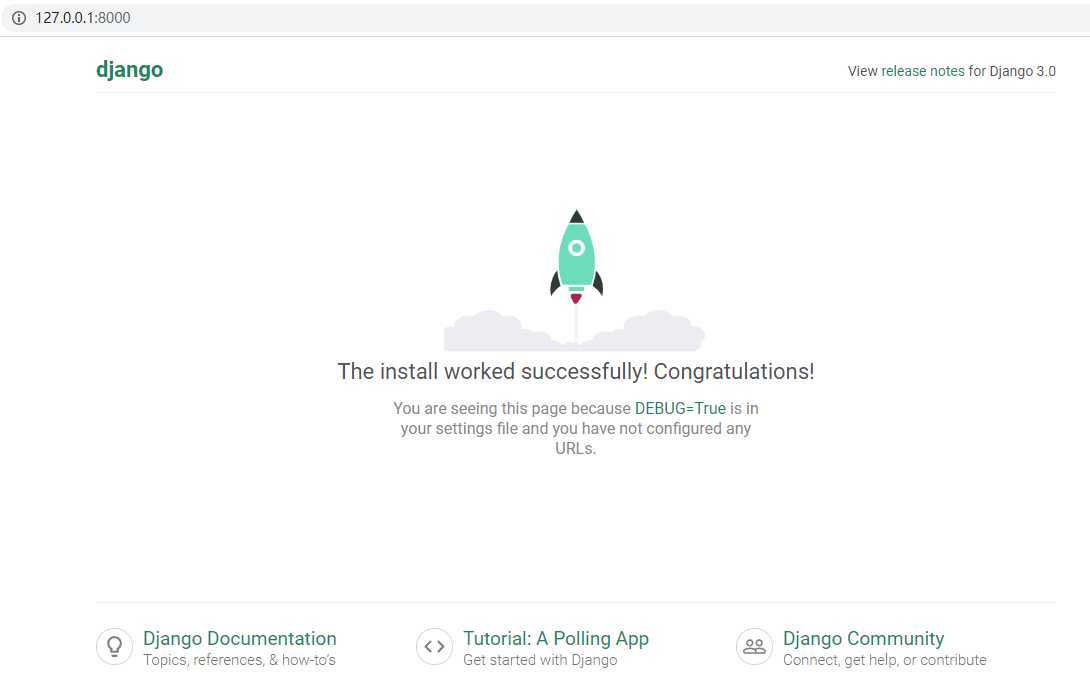
Task: Click 'for Django 3.0' text
Action: point(1012,71)
